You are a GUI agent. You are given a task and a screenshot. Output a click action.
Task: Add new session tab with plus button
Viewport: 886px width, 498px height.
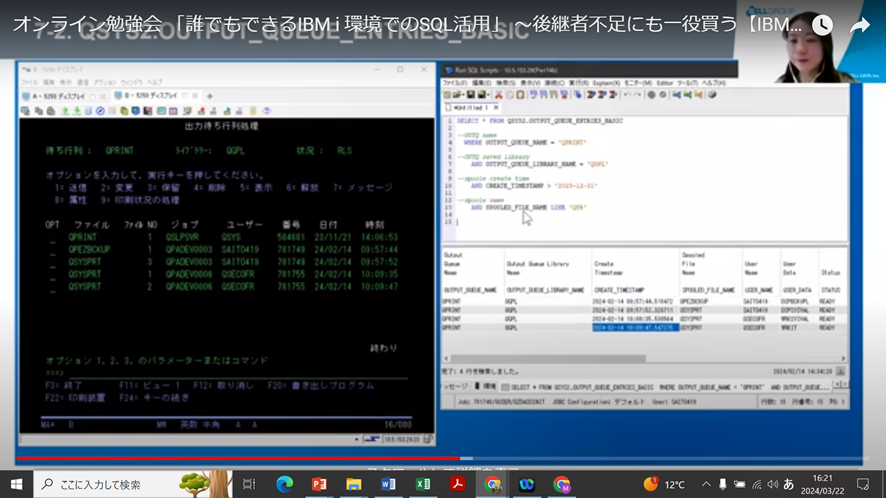[x=210, y=96]
